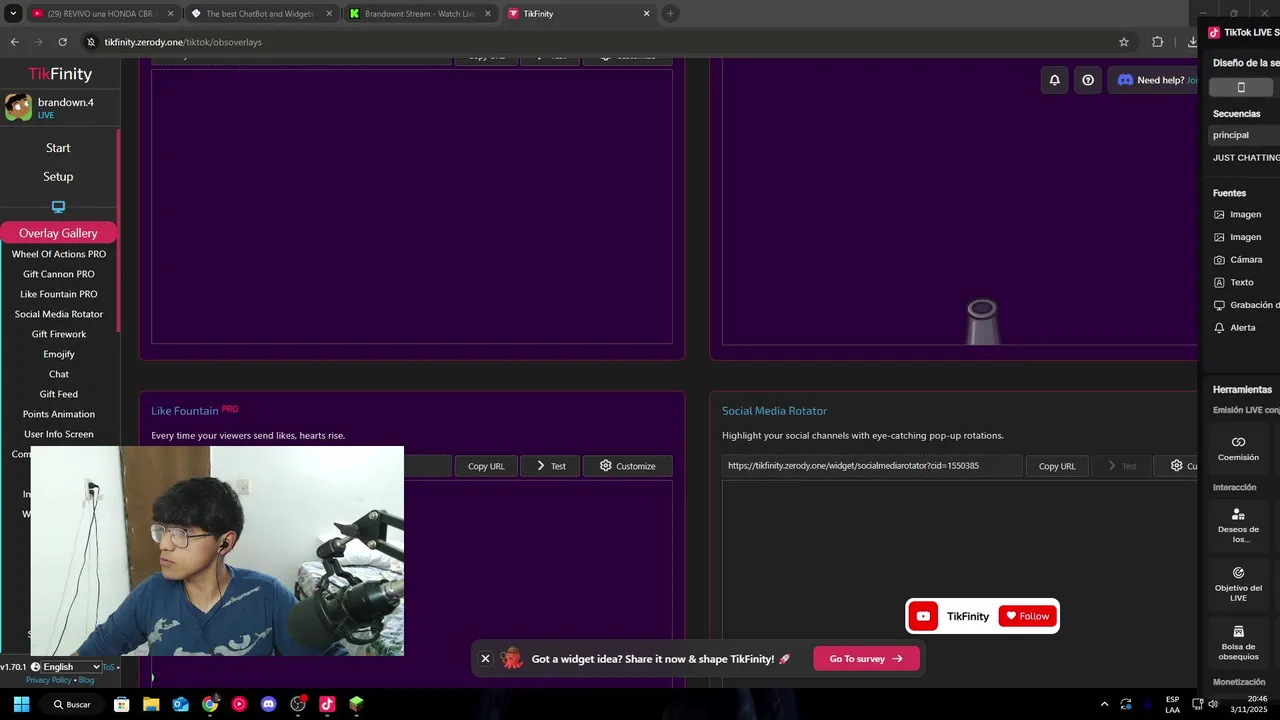
Task: Switch to The best ChatBot and Widgets tab
Action: [x=259, y=14]
